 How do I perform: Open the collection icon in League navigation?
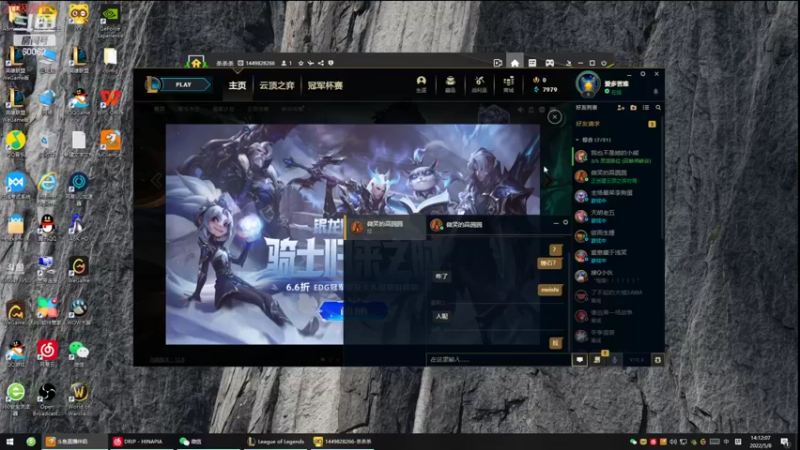point(450,84)
